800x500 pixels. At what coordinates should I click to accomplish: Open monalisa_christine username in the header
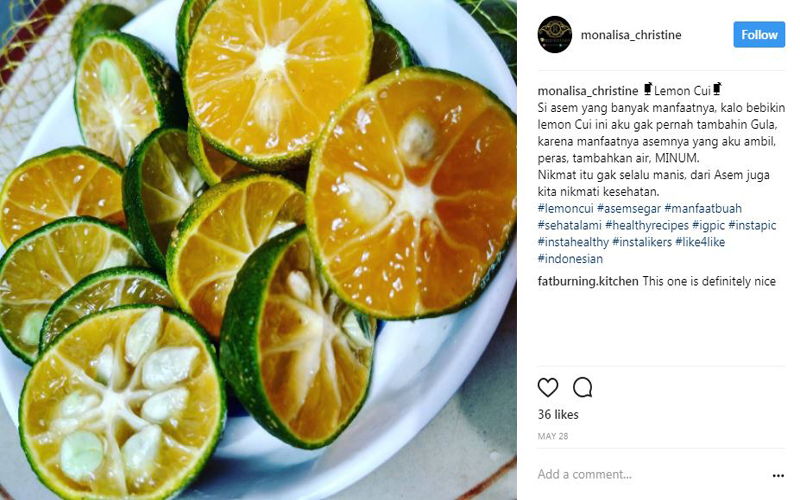tap(631, 35)
